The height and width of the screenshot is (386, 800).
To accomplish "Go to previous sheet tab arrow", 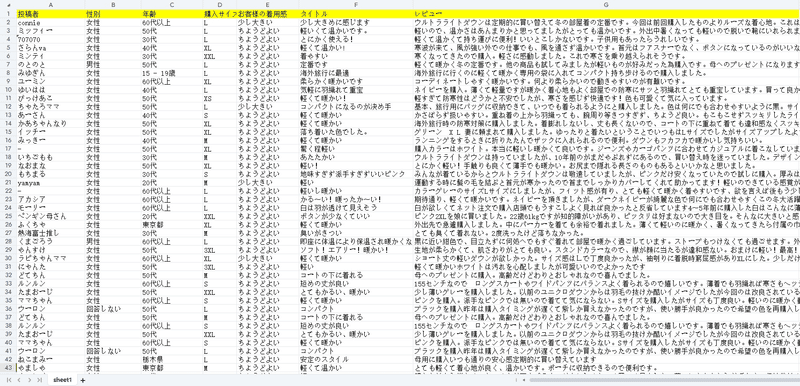I will [19, 380].
